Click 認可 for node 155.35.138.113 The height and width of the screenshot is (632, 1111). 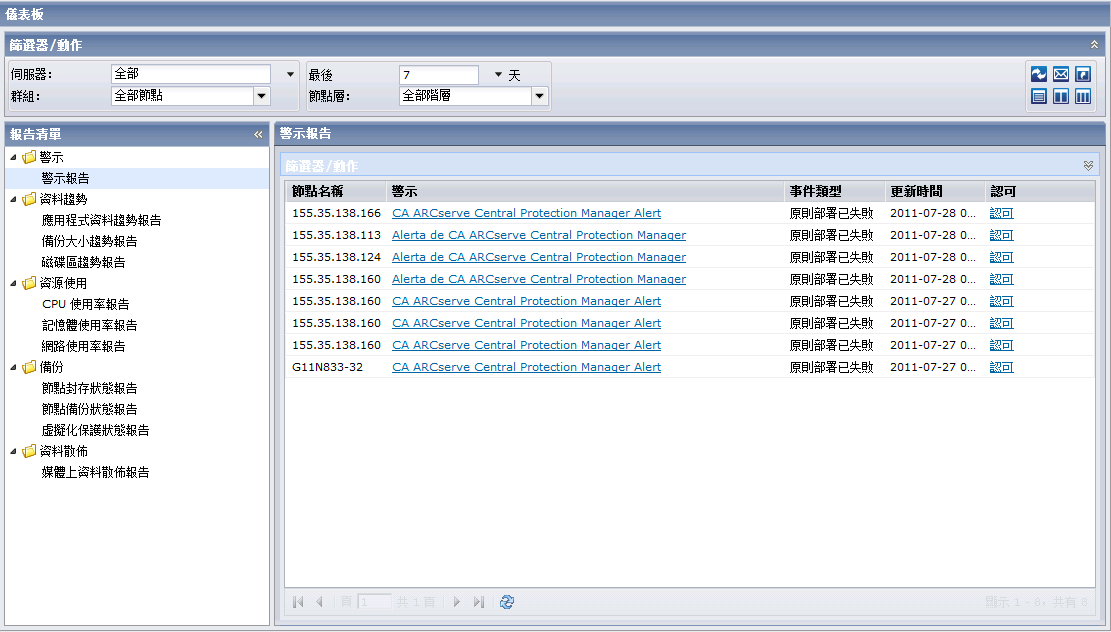tap(1001, 235)
